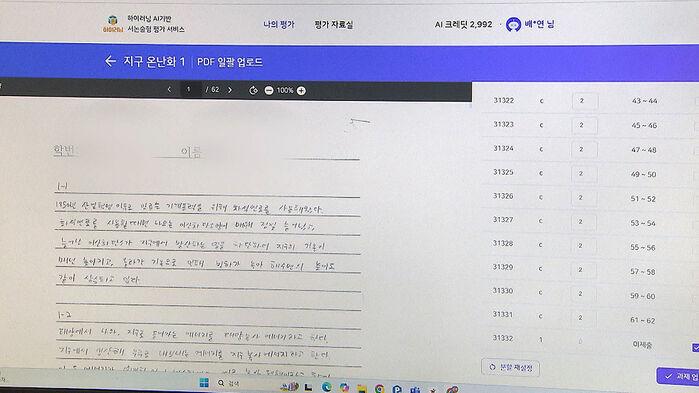Launch Microsoft Edge from the taskbar

click(x=327, y=387)
